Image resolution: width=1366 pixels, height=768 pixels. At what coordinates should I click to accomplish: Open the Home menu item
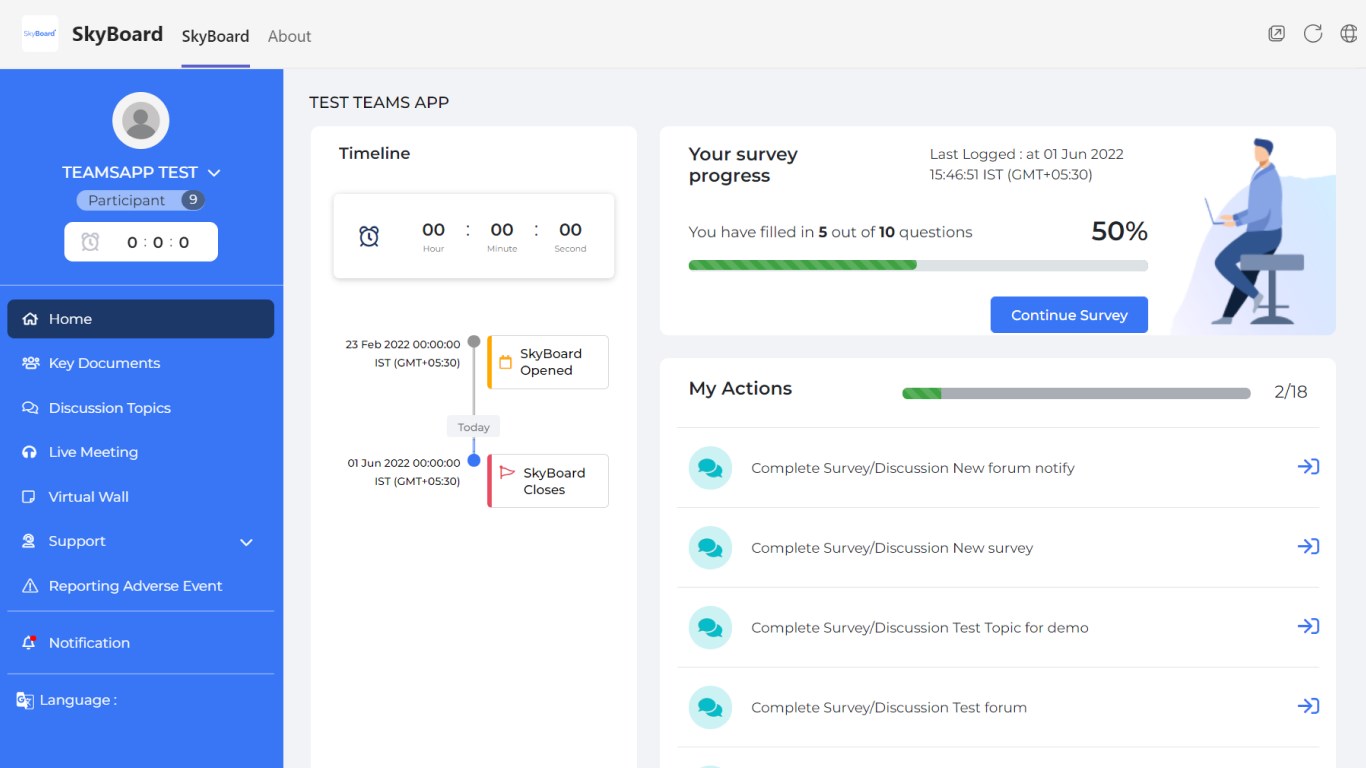pyautogui.click(x=141, y=319)
